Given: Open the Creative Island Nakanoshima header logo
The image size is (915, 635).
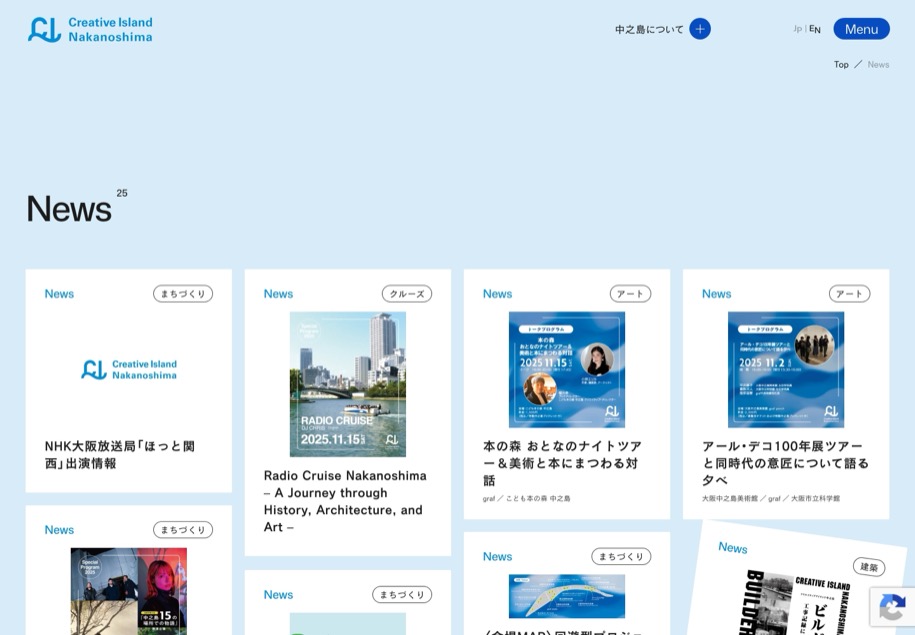Looking at the screenshot, I should pyautogui.click(x=90, y=29).
